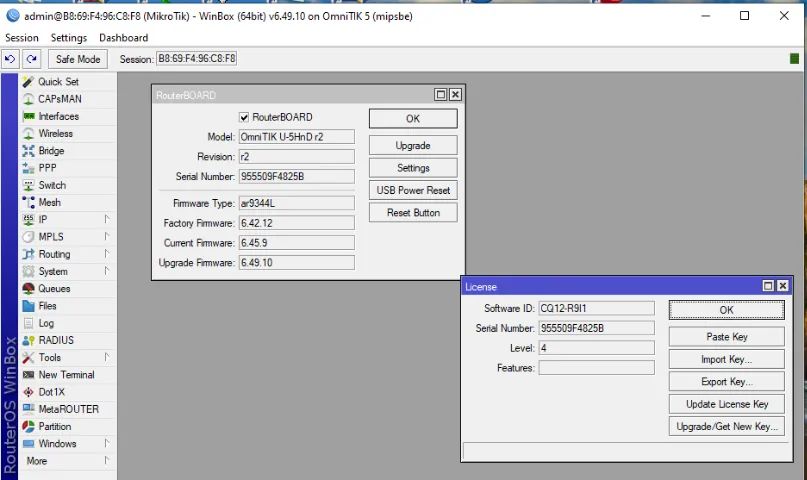807x480 pixels.
Task: Expand the MPLS submenu arrow
Action: (x=107, y=237)
